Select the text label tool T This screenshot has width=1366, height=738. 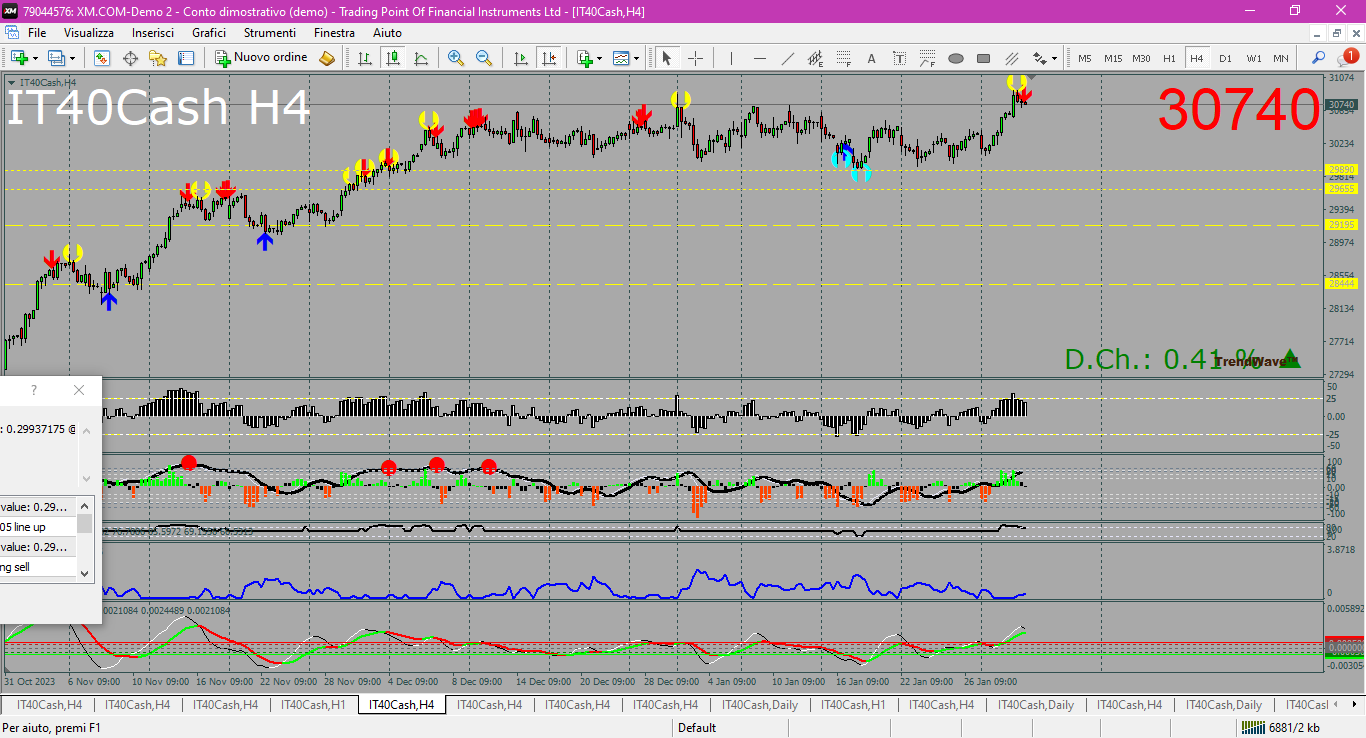tap(899, 58)
